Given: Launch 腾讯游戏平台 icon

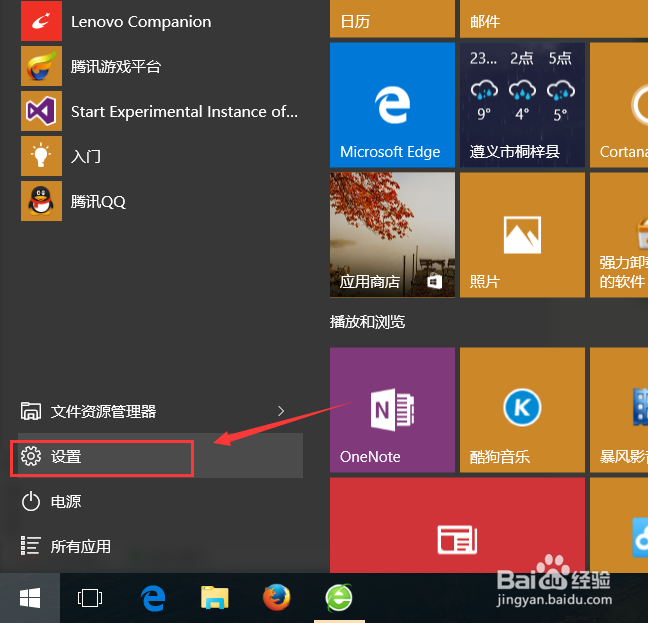Looking at the screenshot, I should [41, 66].
